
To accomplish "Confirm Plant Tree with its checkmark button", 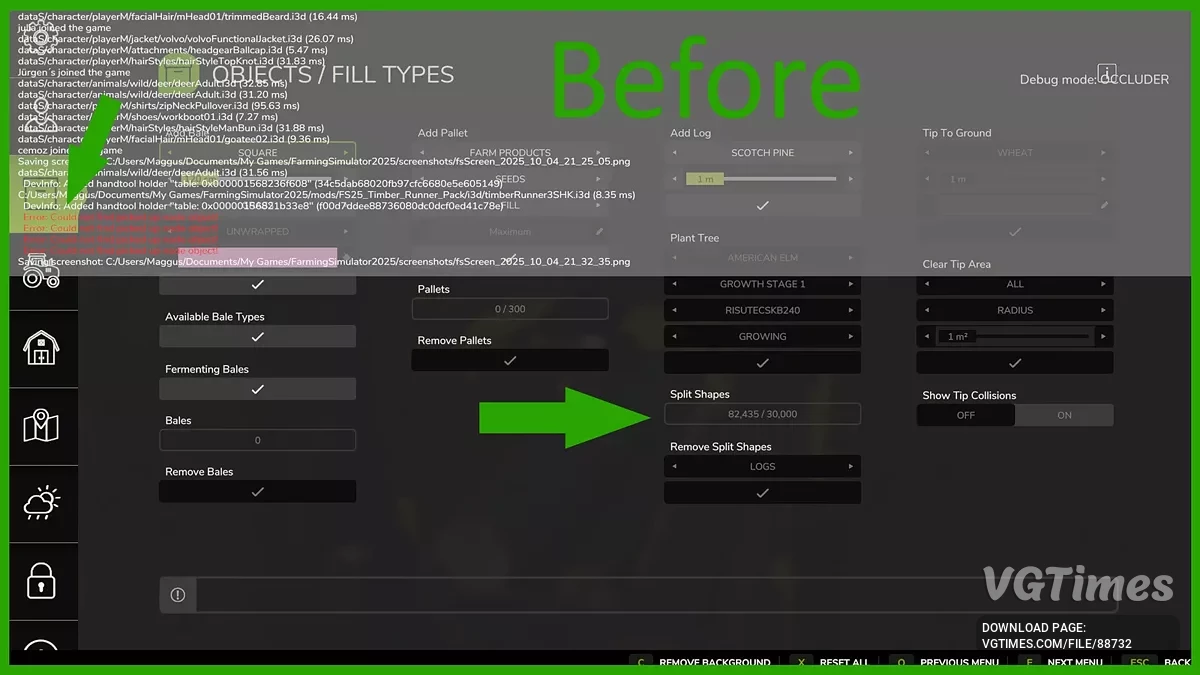I will [762, 363].
